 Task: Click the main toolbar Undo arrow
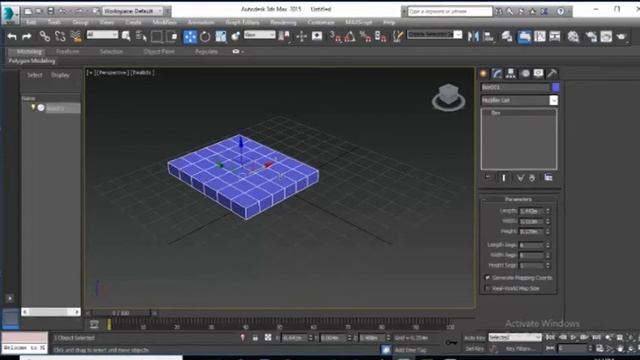point(12,37)
